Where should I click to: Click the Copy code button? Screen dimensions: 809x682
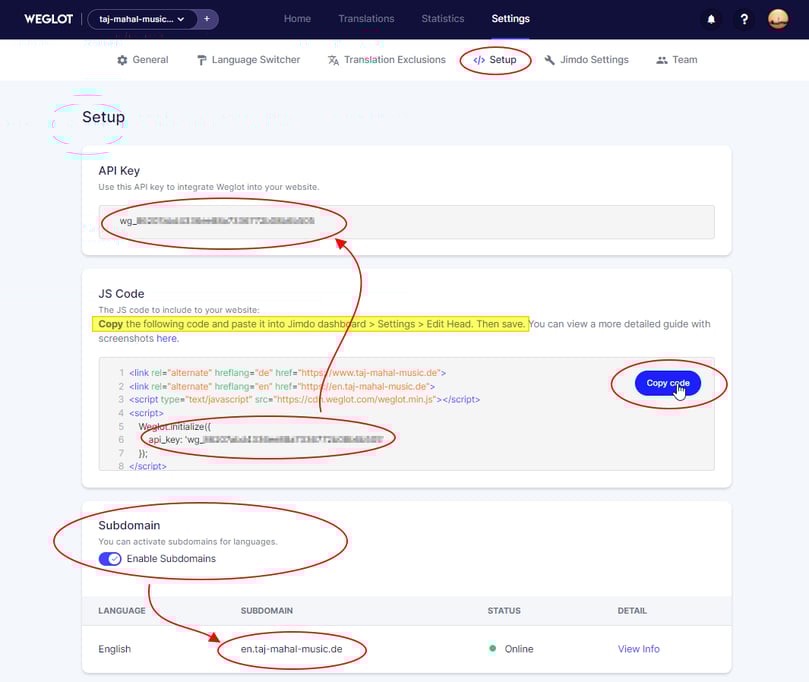coord(668,383)
